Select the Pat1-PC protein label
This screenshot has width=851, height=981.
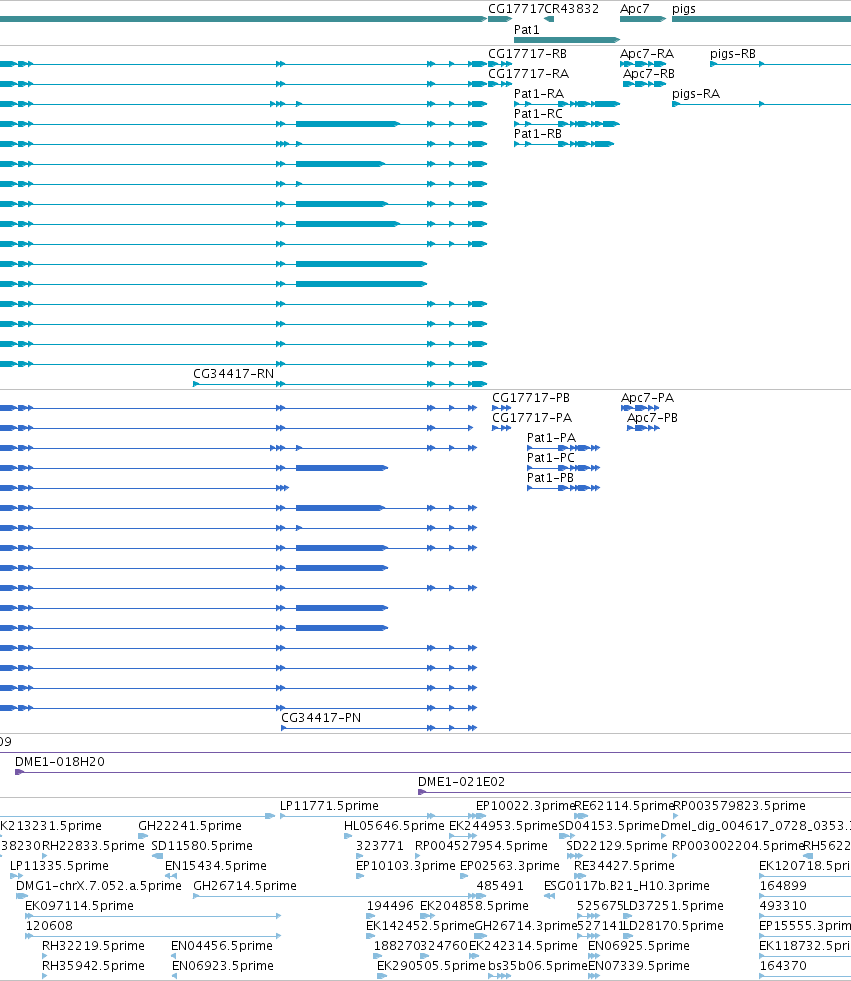[x=551, y=458]
